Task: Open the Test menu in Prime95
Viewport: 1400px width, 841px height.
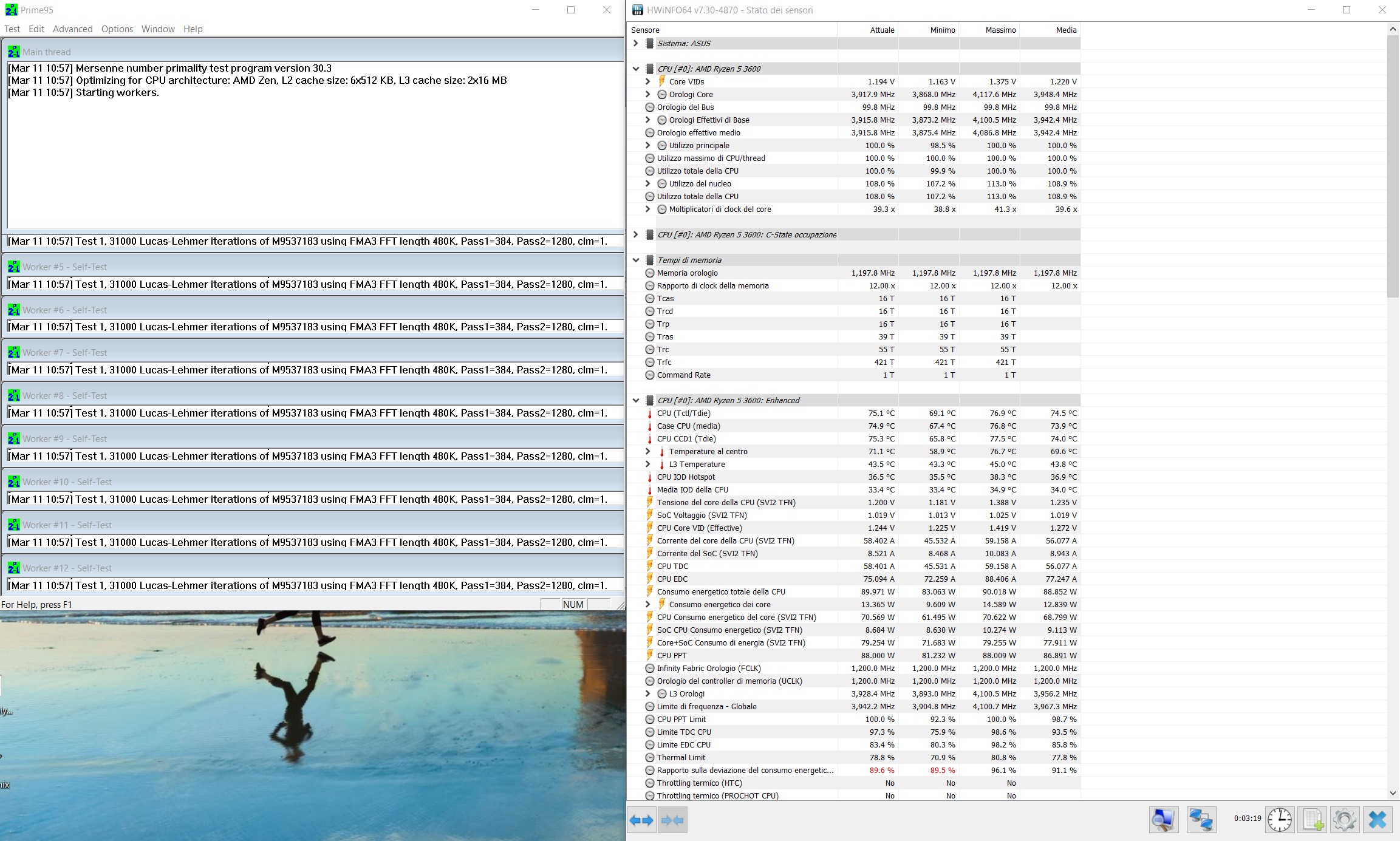Action: point(12,29)
